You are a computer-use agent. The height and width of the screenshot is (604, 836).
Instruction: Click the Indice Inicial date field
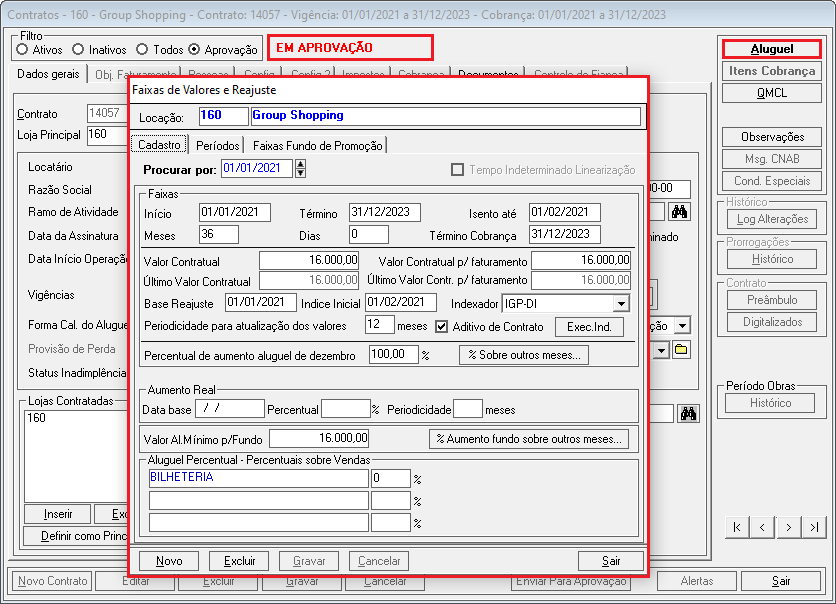click(x=401, y=302)
